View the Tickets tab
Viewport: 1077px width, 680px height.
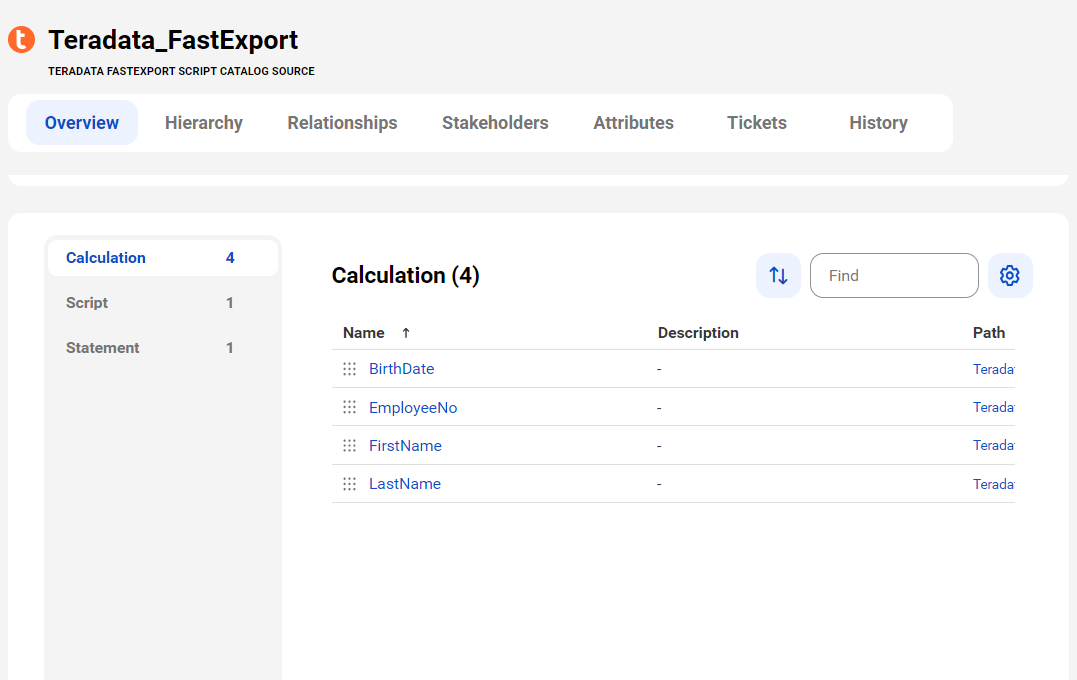[757, 122]
